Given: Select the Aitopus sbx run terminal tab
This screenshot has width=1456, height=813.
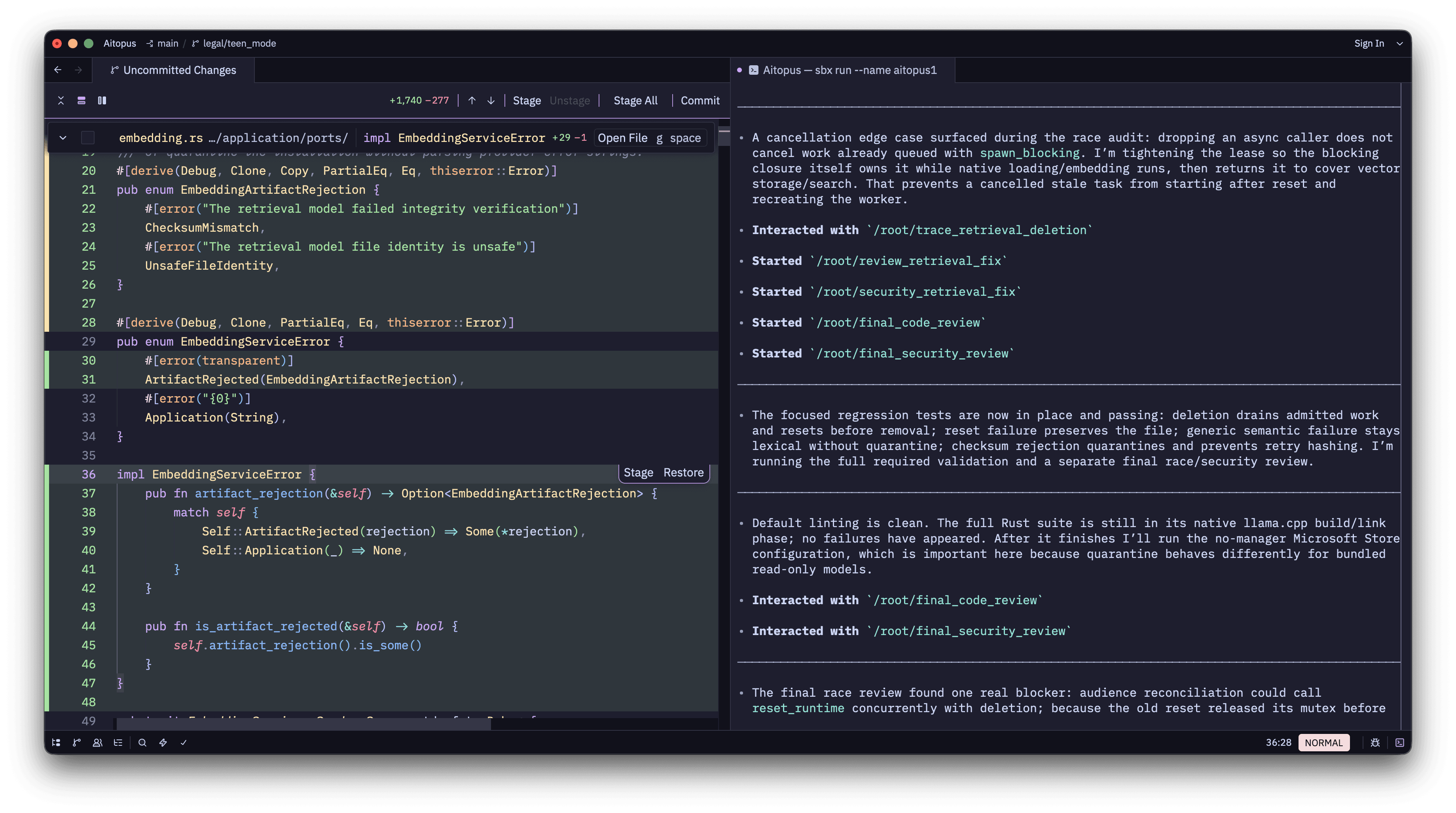Looking at the screenshot, I should pos(842,70).
